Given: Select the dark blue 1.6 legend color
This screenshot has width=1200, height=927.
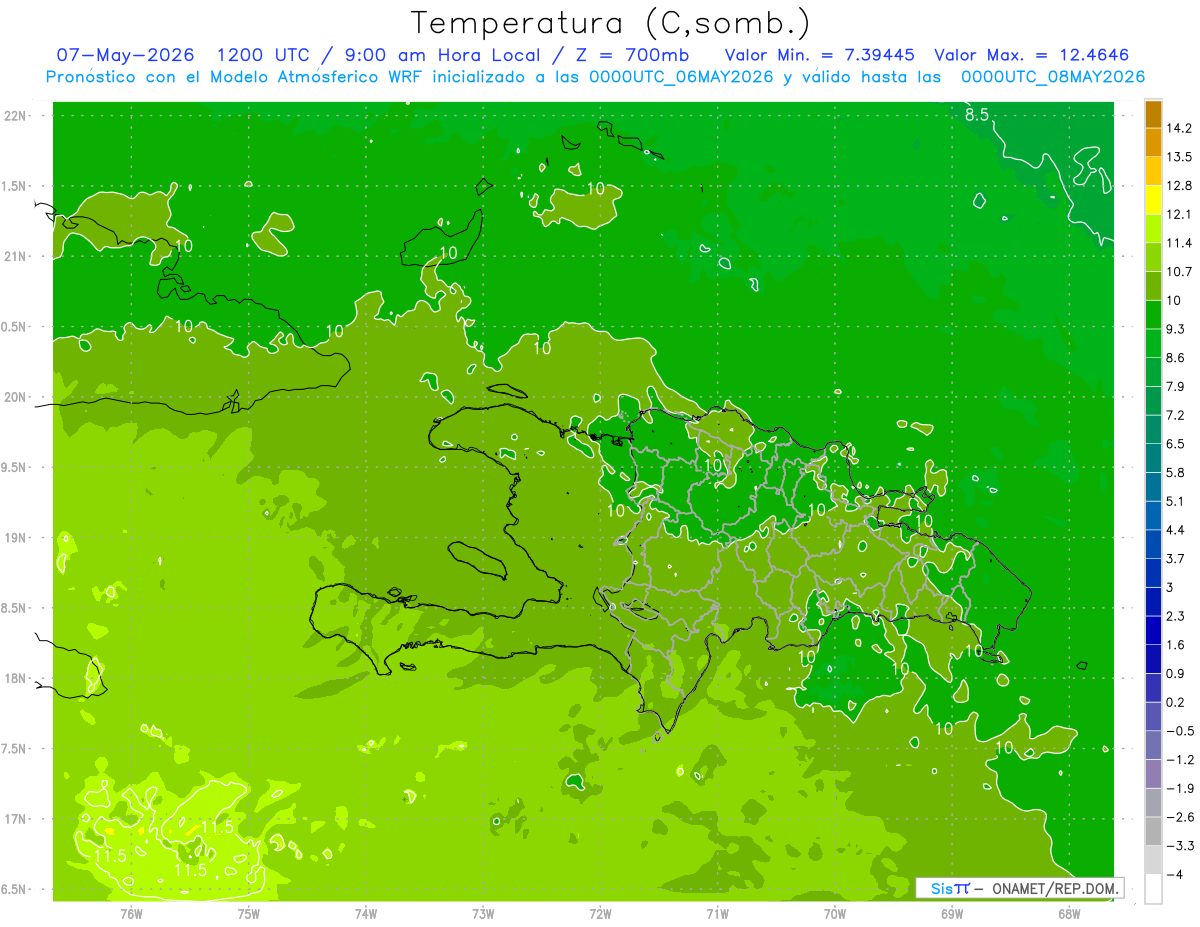Looking at the screenshot, I should [1153, 631].
